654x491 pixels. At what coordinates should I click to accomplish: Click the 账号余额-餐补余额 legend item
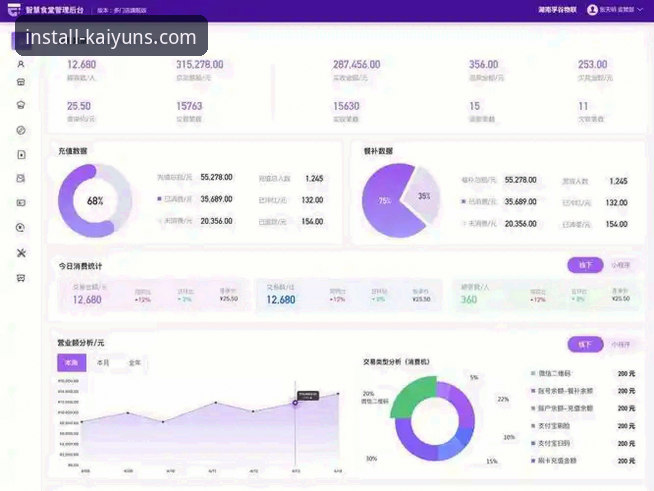pos(561,391)
